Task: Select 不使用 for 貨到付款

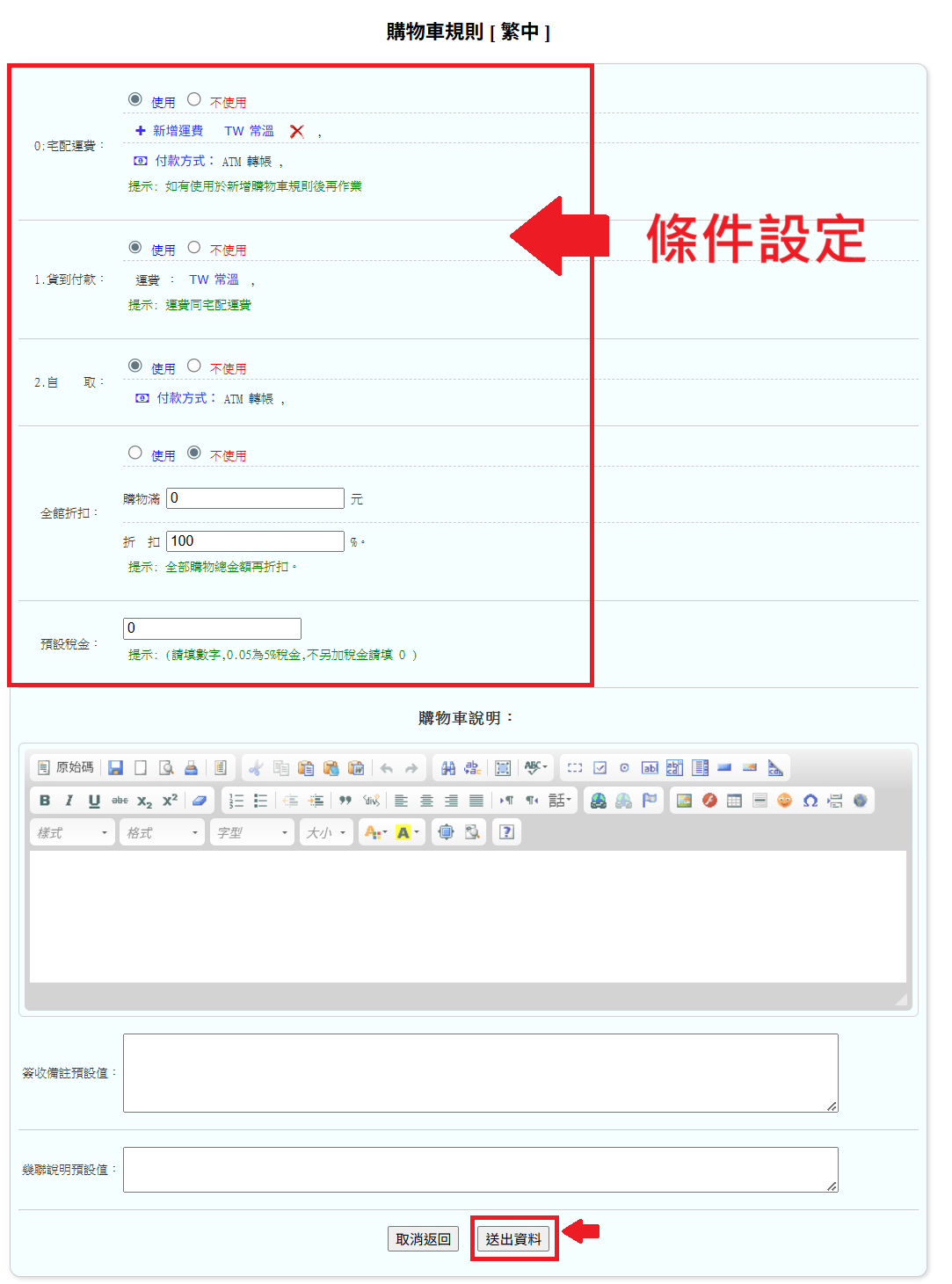Action: coord(194,248)
